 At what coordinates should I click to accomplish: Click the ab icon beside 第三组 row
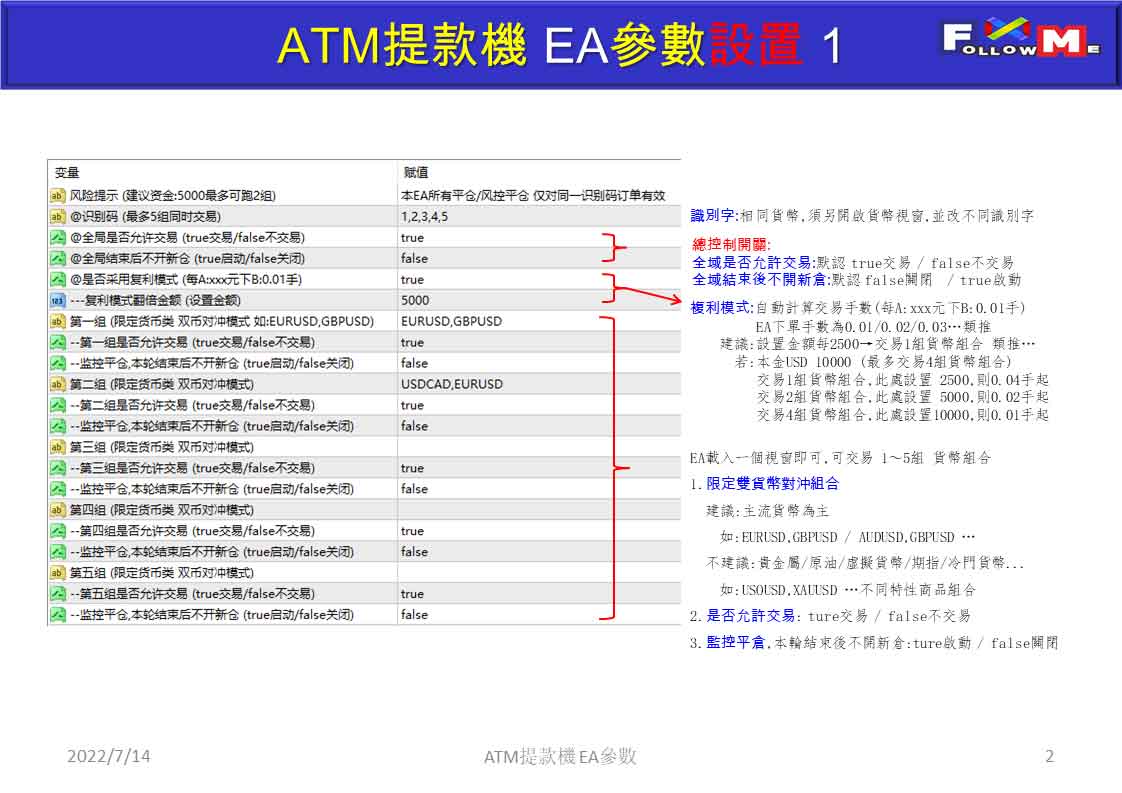coord(57,447)
